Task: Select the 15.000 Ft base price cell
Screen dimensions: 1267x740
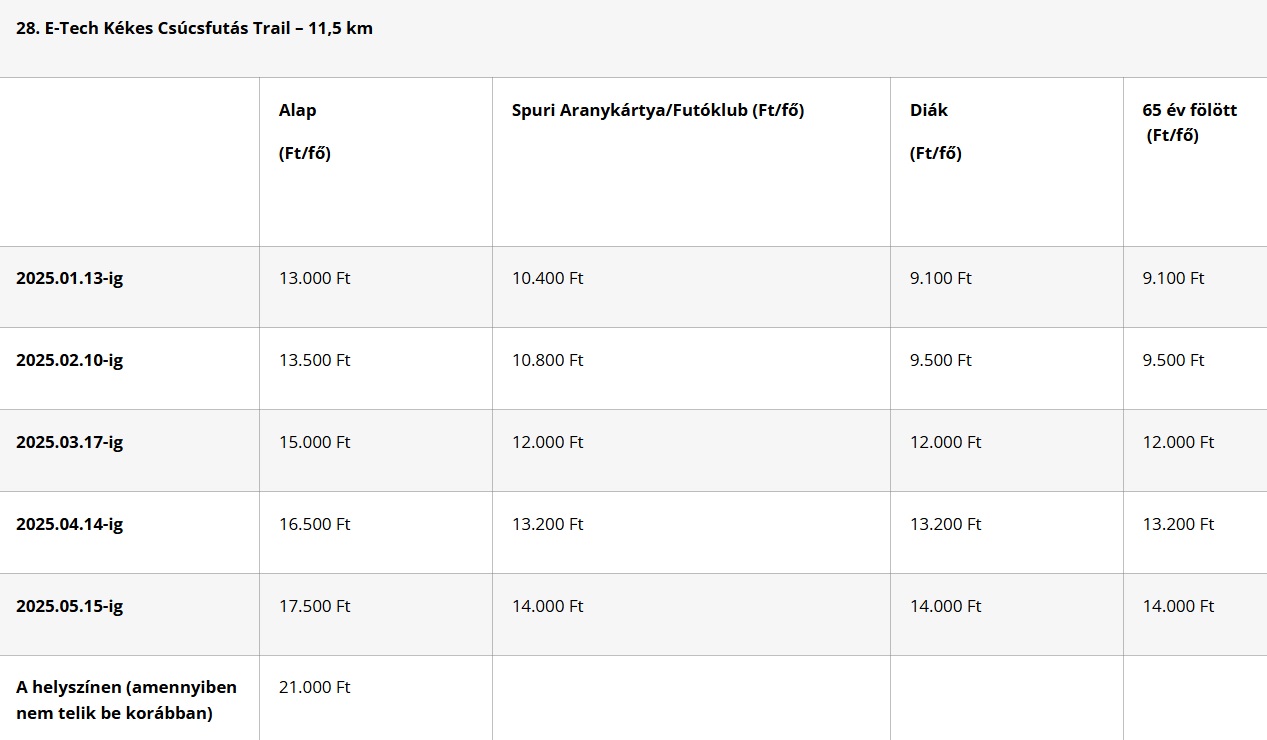Action: 315,442
